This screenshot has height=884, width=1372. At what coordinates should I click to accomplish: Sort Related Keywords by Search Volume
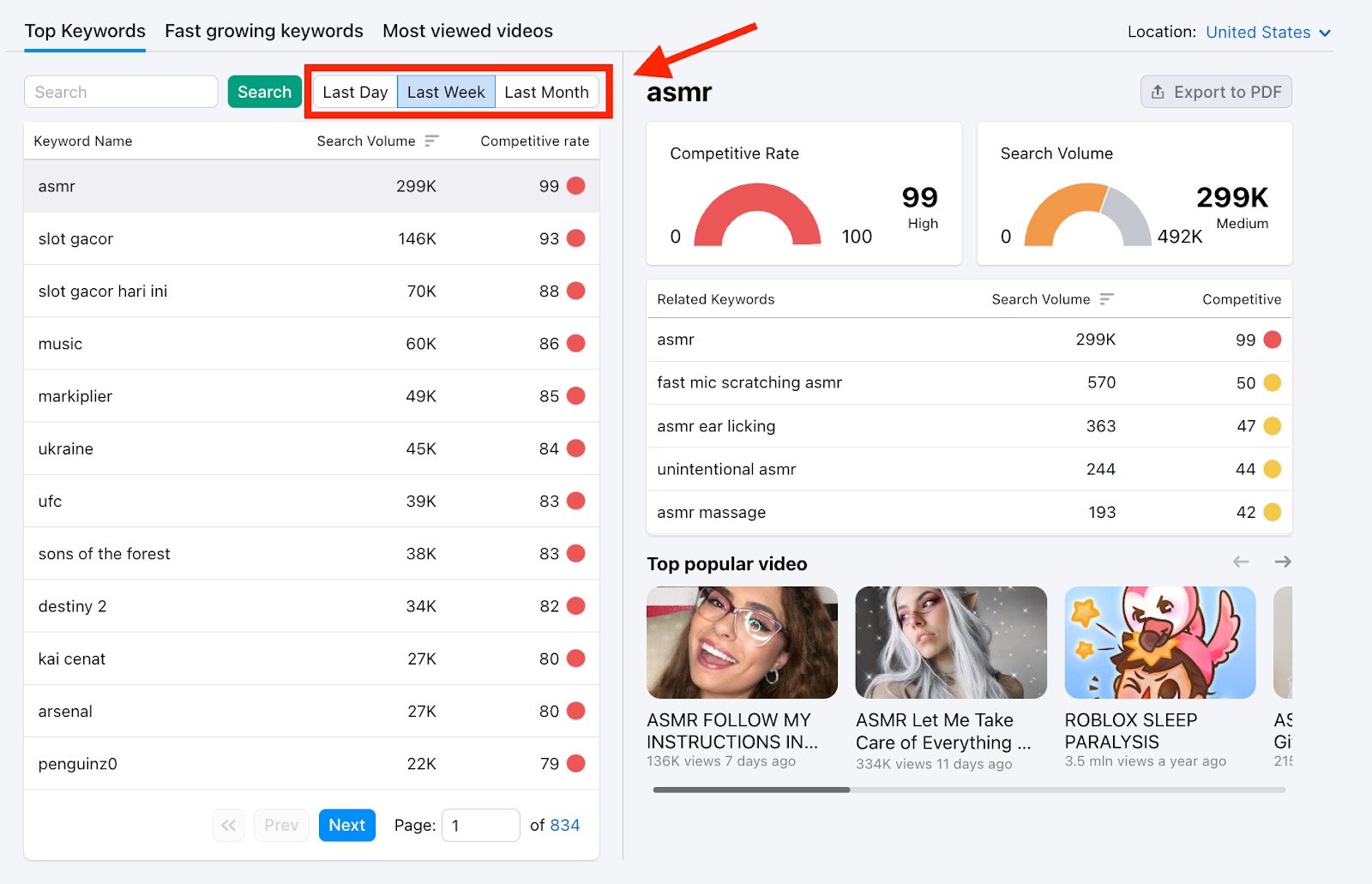1107,299
